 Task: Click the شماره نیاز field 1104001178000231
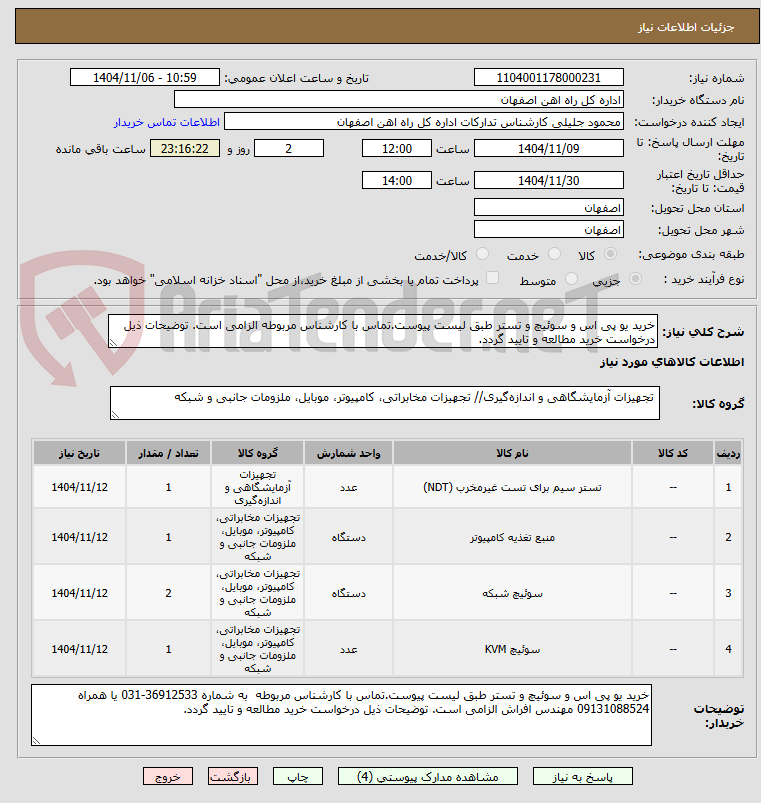click(x=548, y=77)
